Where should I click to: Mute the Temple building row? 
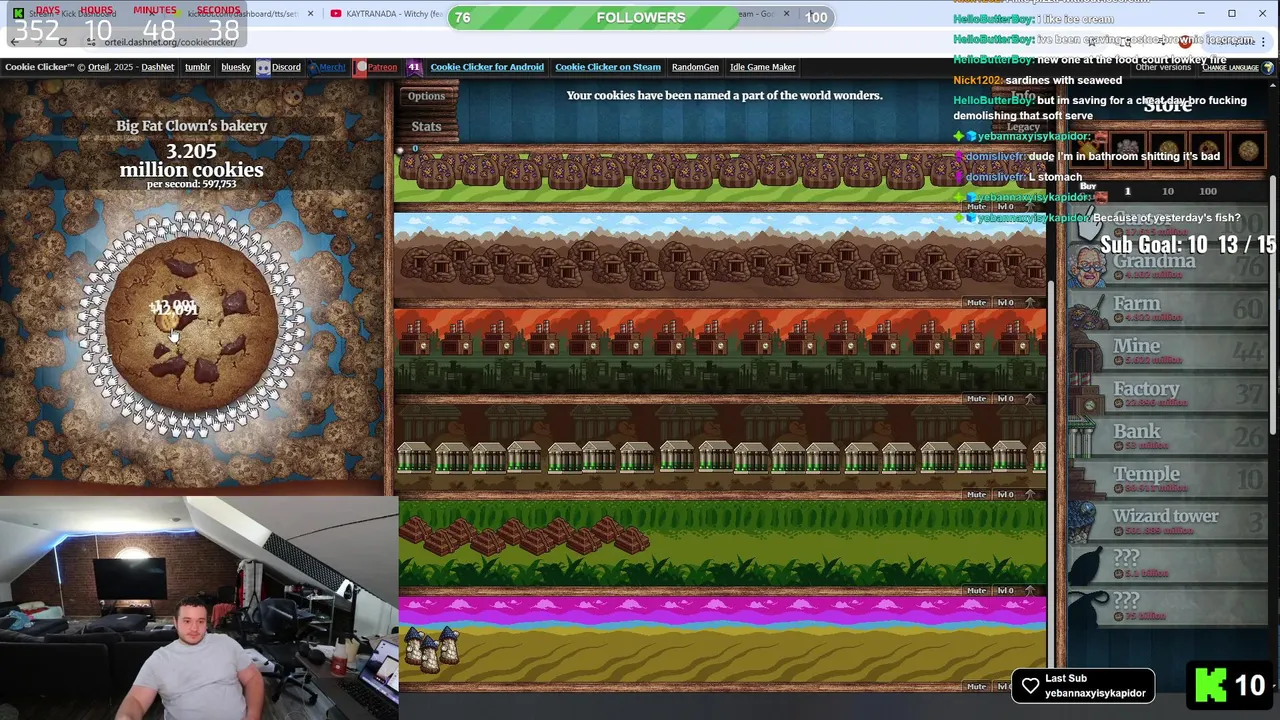[976, 590]
